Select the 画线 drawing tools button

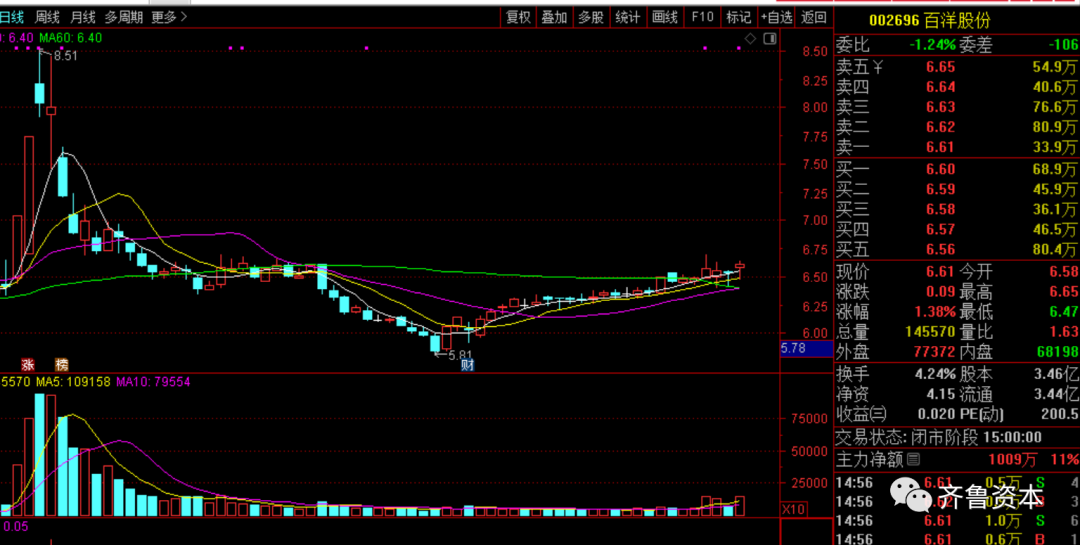point(665,17)
